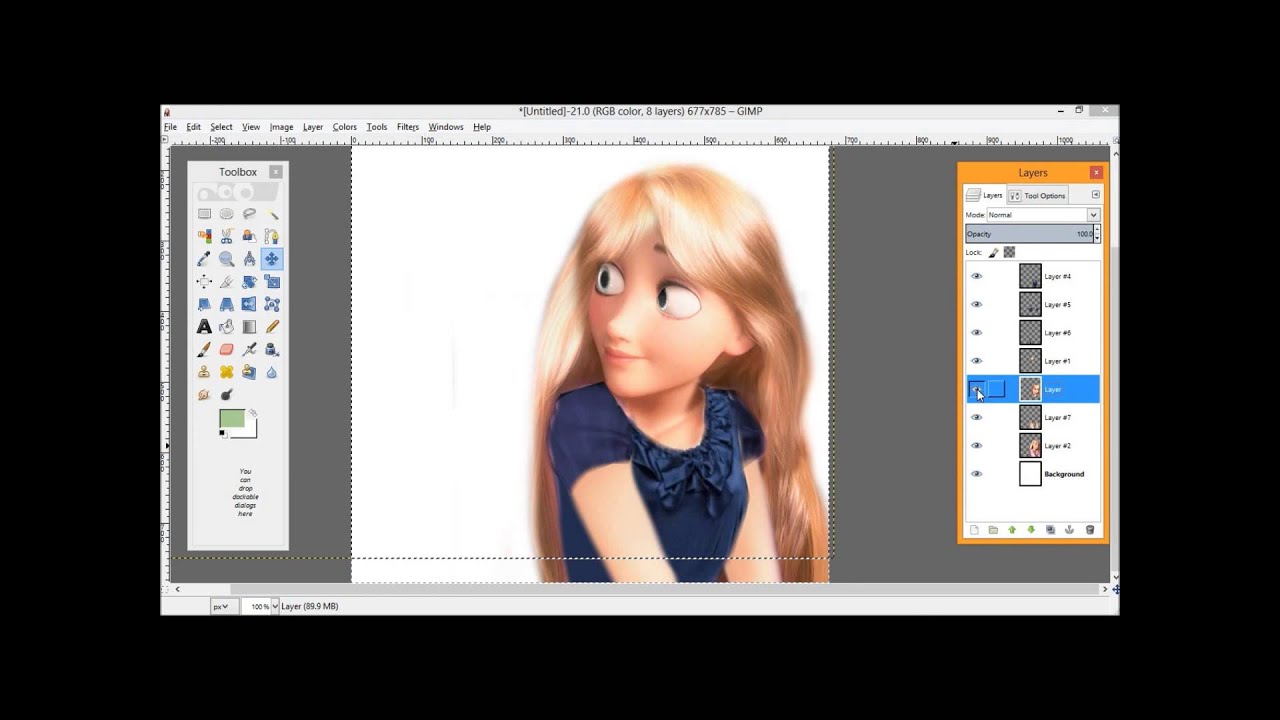Select the Blend gradient tool
Viewport: 1280px width, 720px height.
pos(249,327)
